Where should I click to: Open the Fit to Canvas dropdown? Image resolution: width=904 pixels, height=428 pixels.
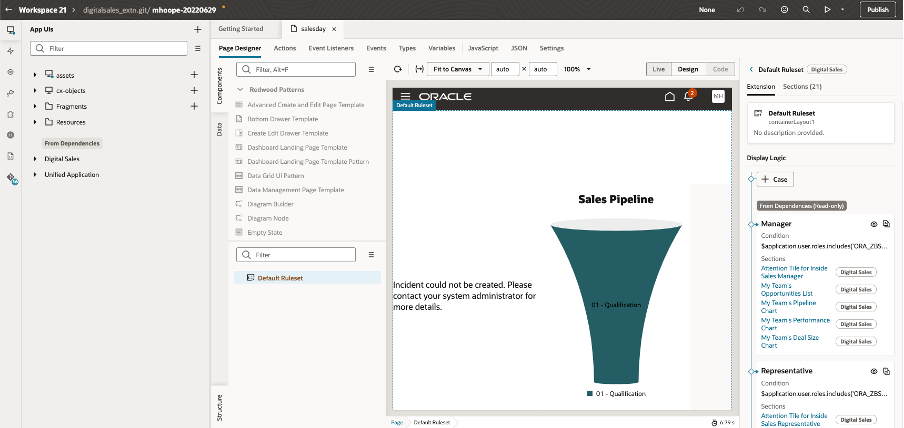tap(459, 69)
